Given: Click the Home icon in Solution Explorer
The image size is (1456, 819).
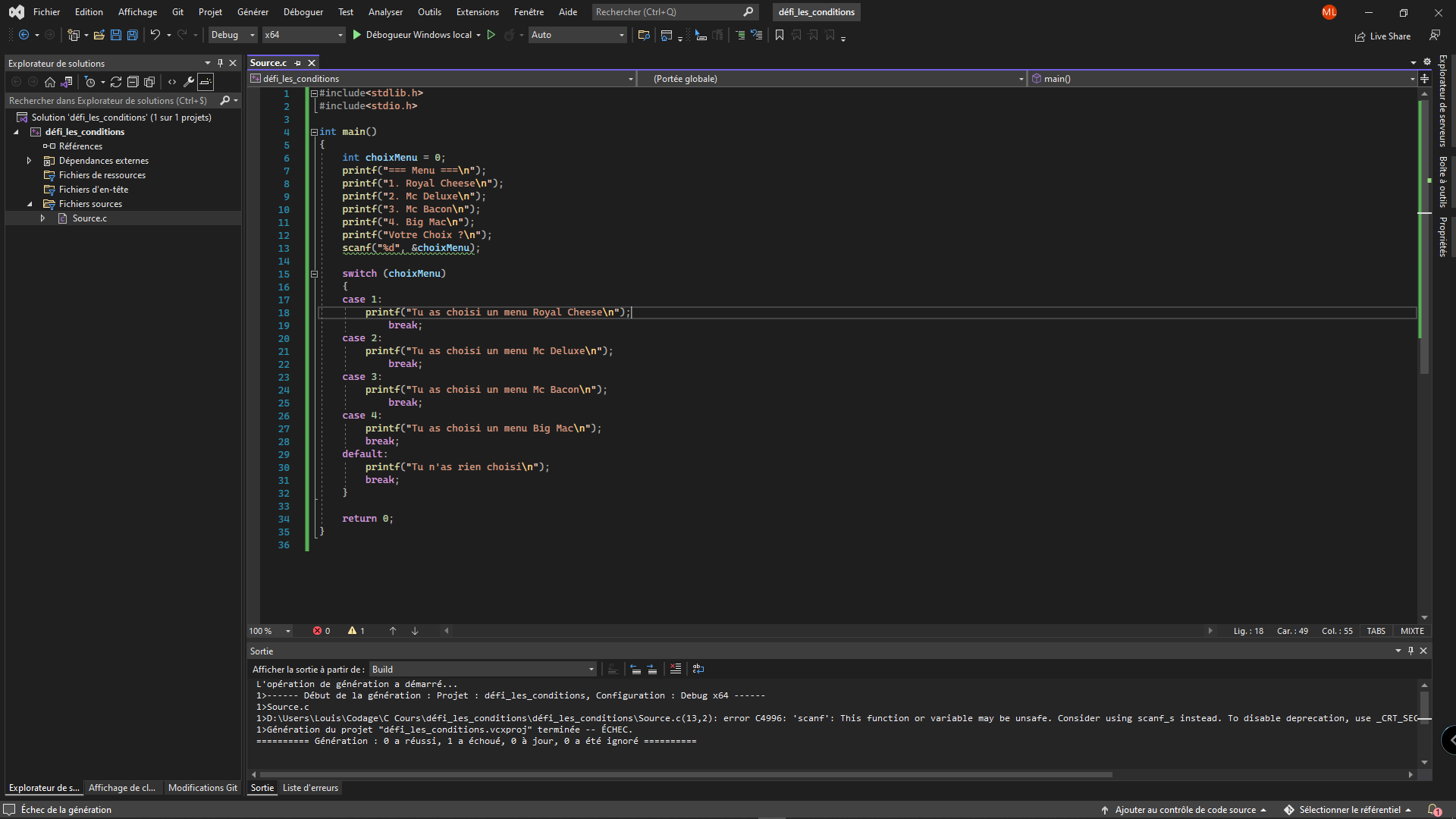Looking at the screenshot, I should [50, 82].
